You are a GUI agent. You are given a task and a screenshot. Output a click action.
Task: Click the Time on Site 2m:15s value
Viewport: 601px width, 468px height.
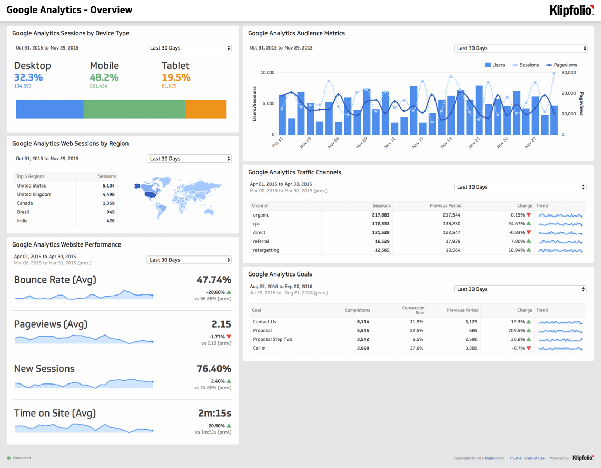pyautogui.click(x=215, y=413)
